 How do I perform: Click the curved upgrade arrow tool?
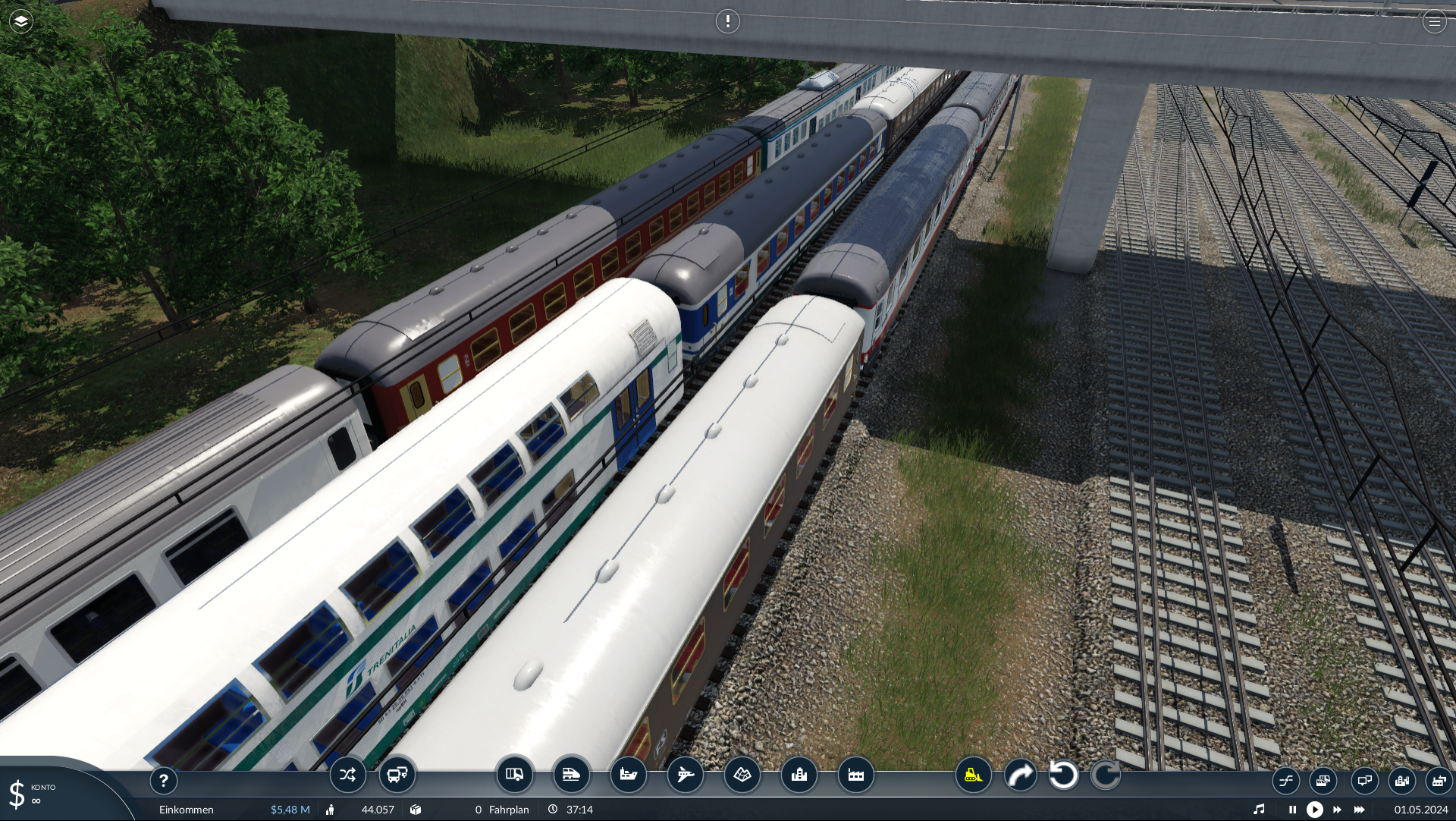coord(1021,775)
